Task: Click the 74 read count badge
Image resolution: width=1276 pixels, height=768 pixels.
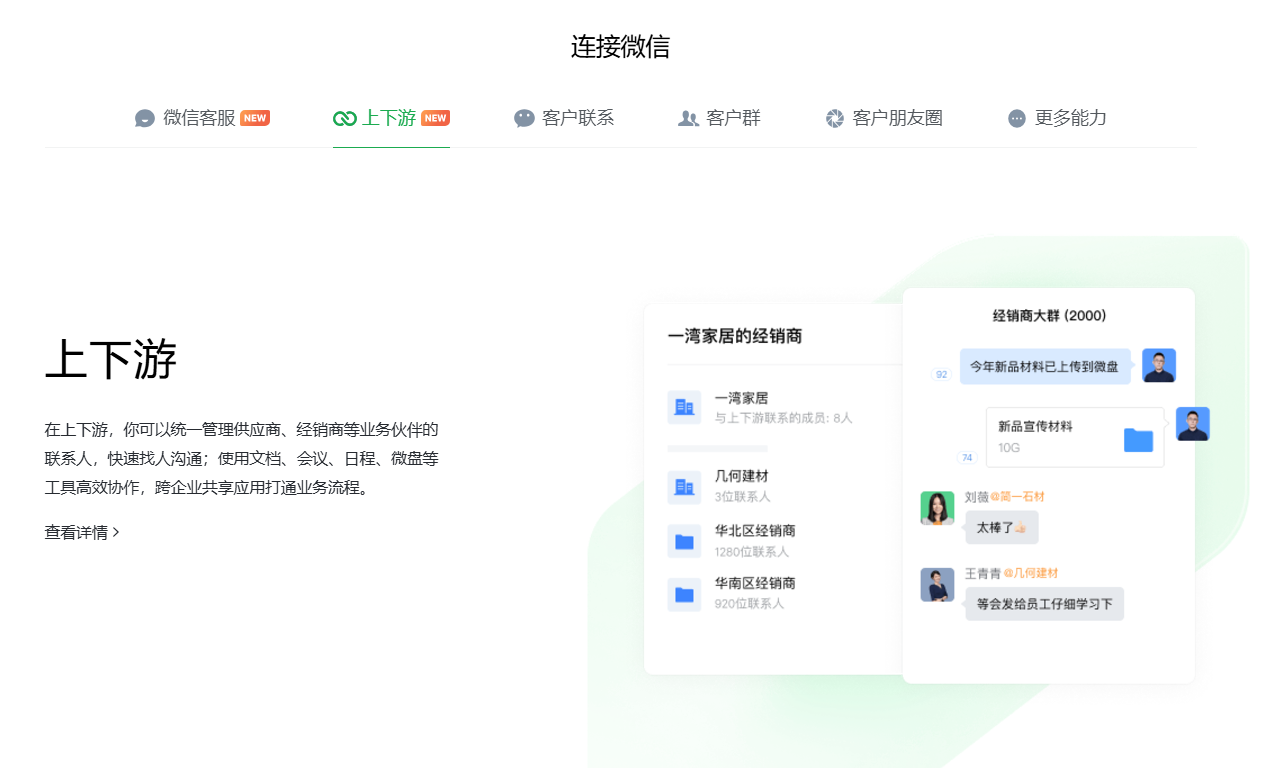Action: (x=967, y=458)
